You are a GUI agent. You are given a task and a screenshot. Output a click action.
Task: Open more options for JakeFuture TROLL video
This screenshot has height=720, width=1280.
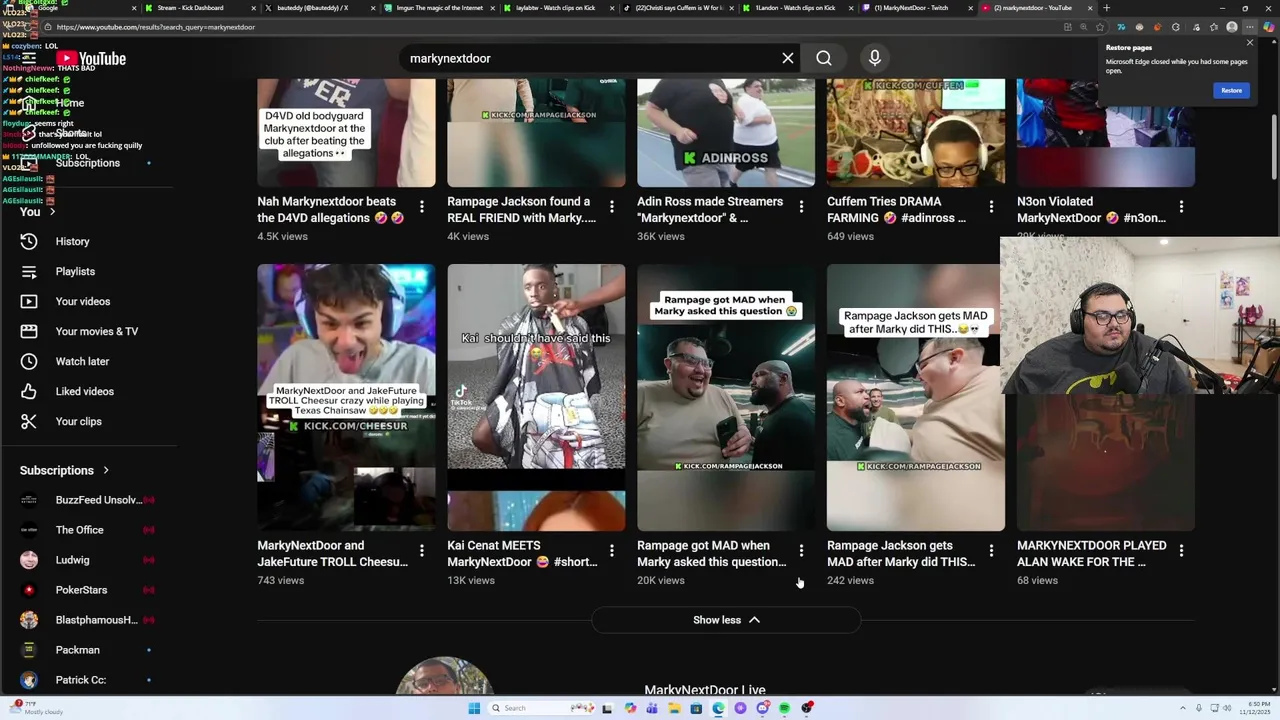tap(422, 550)
